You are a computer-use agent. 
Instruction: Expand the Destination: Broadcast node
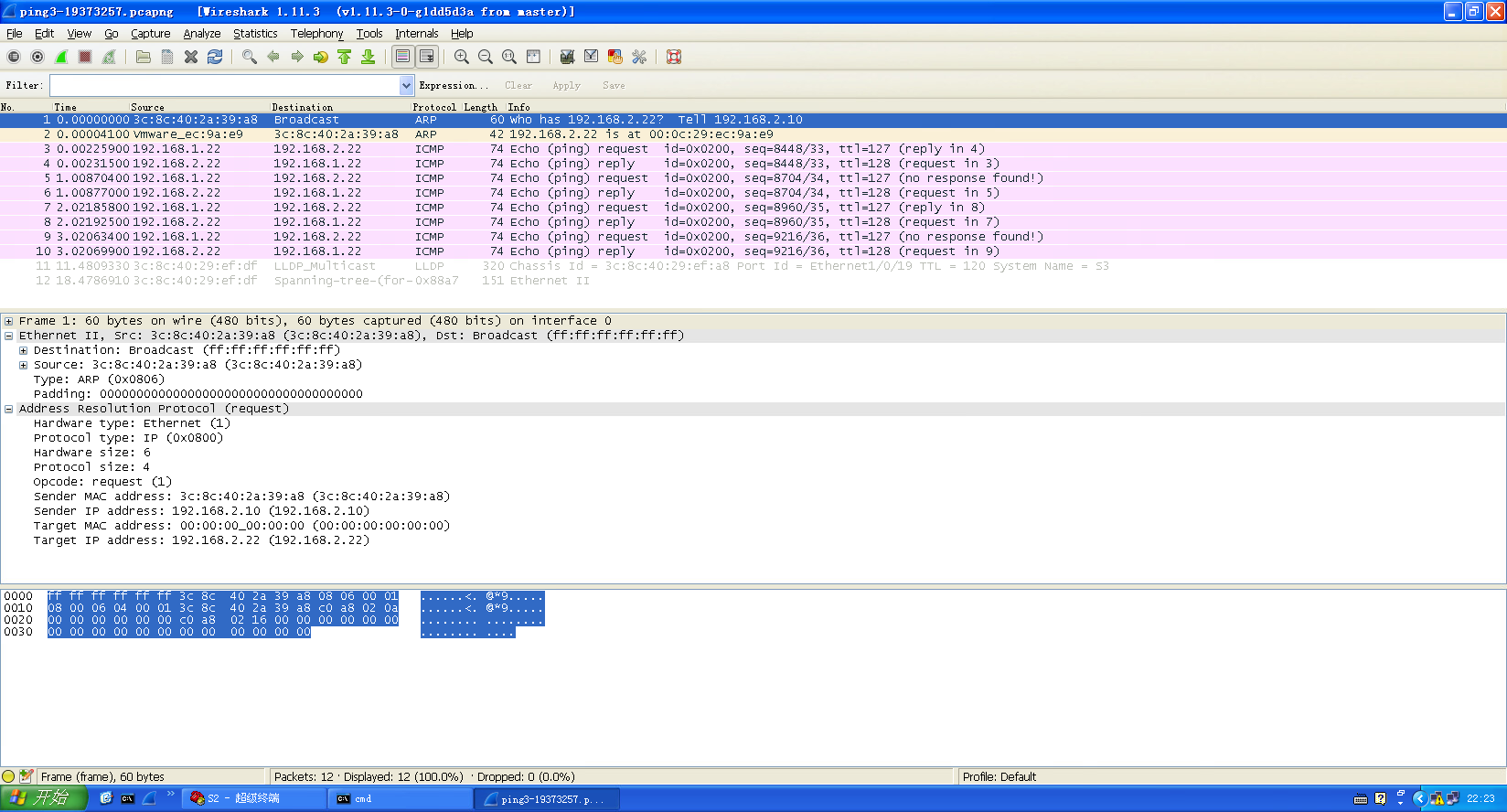point(23,350)
